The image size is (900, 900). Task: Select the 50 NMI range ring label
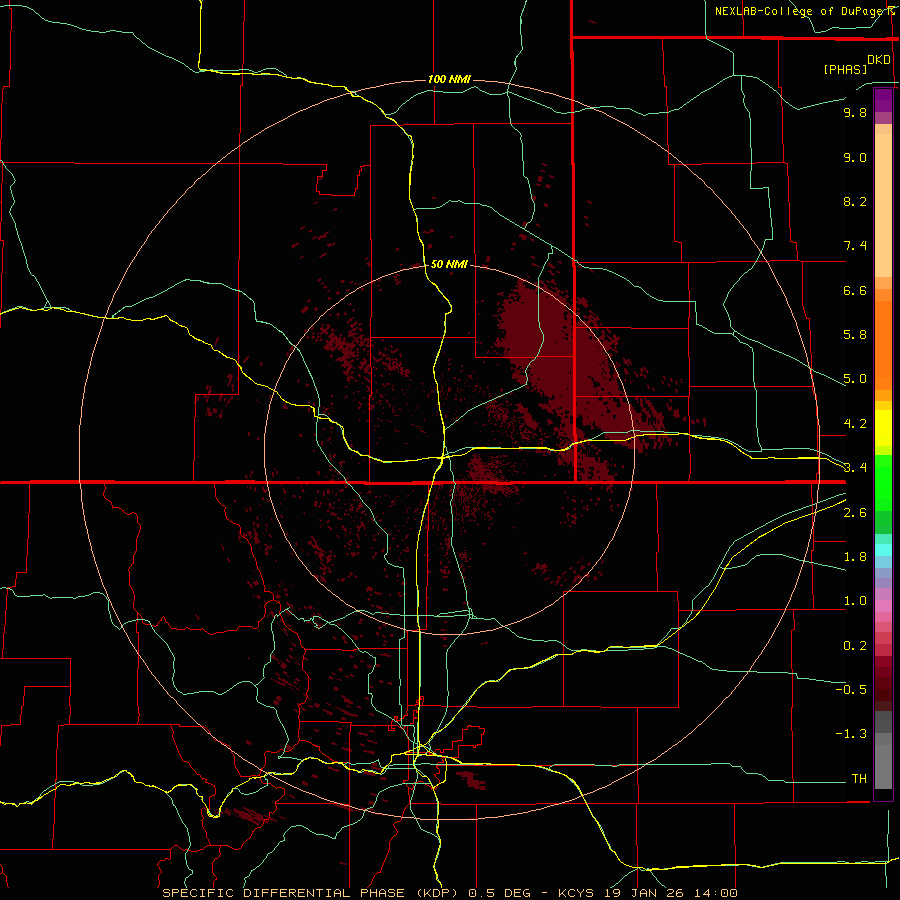(x=449, y=264)
